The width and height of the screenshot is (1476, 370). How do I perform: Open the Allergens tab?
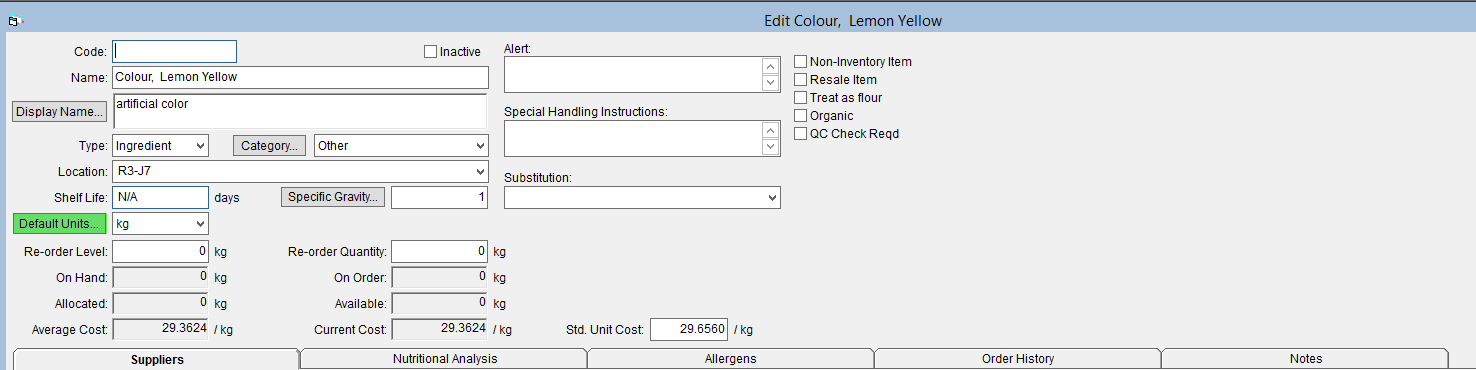tap(731, 359)
